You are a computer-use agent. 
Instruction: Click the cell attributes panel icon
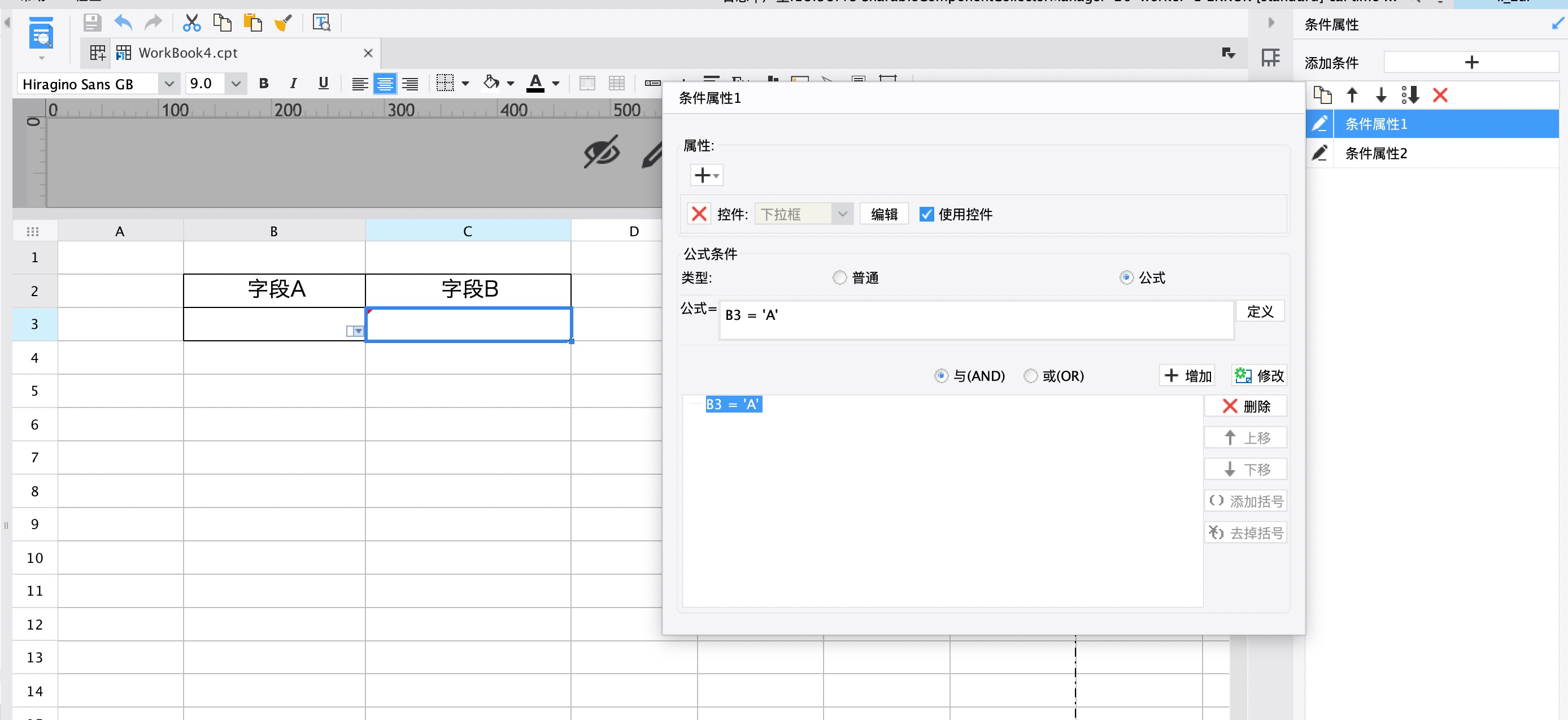pyautogui.click(x=1270, y=58)
